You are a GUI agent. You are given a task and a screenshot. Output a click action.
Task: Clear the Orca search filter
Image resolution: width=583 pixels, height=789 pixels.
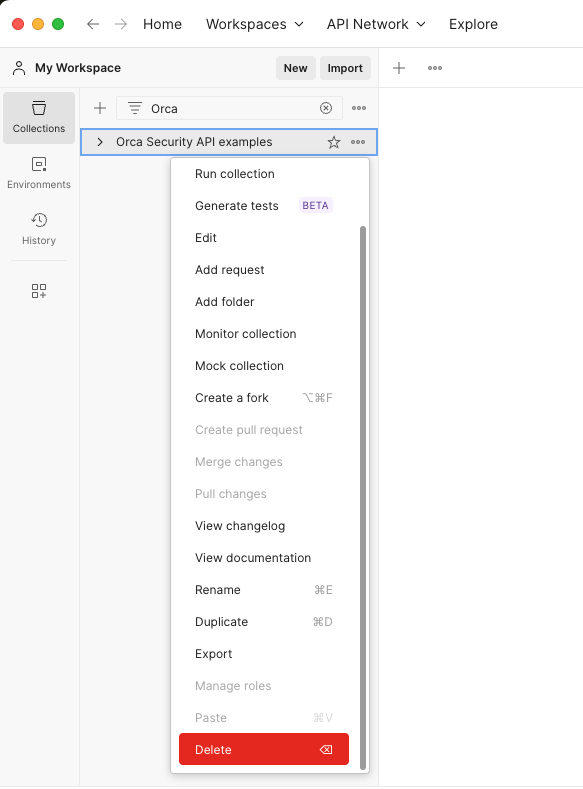[x=326, y=108]
